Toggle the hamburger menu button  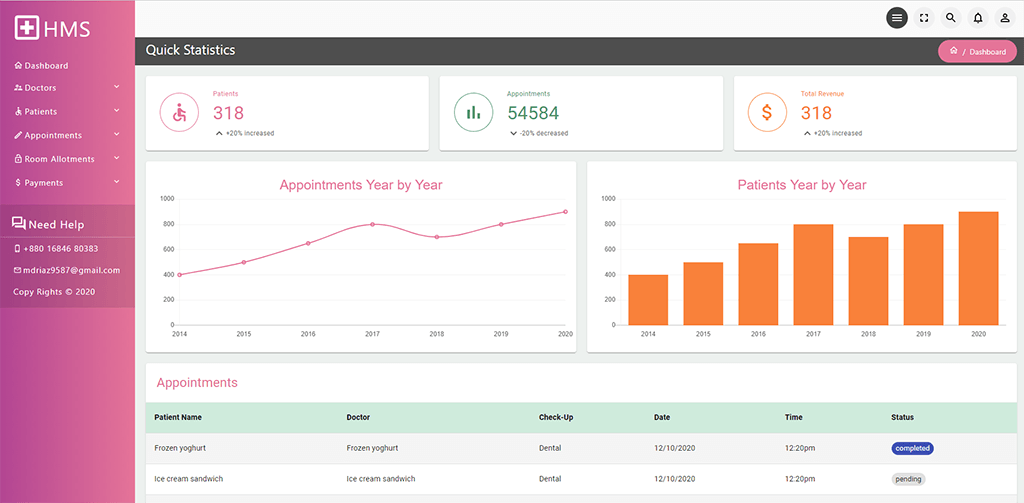point(897,18)
